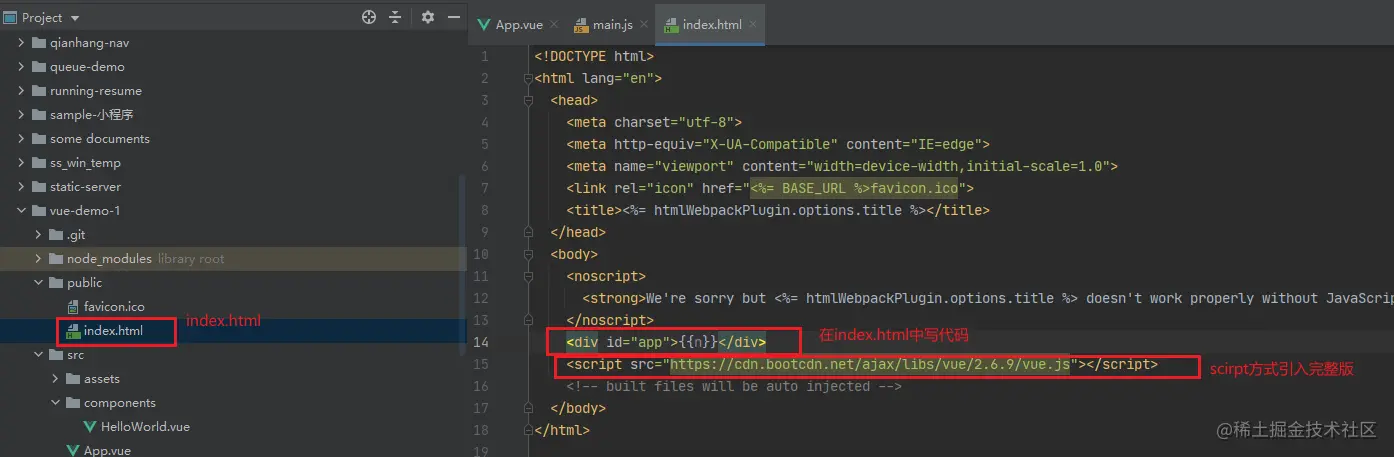Close the main.js tab
The width and height of the screenshot is (1394, 457).
643,24
